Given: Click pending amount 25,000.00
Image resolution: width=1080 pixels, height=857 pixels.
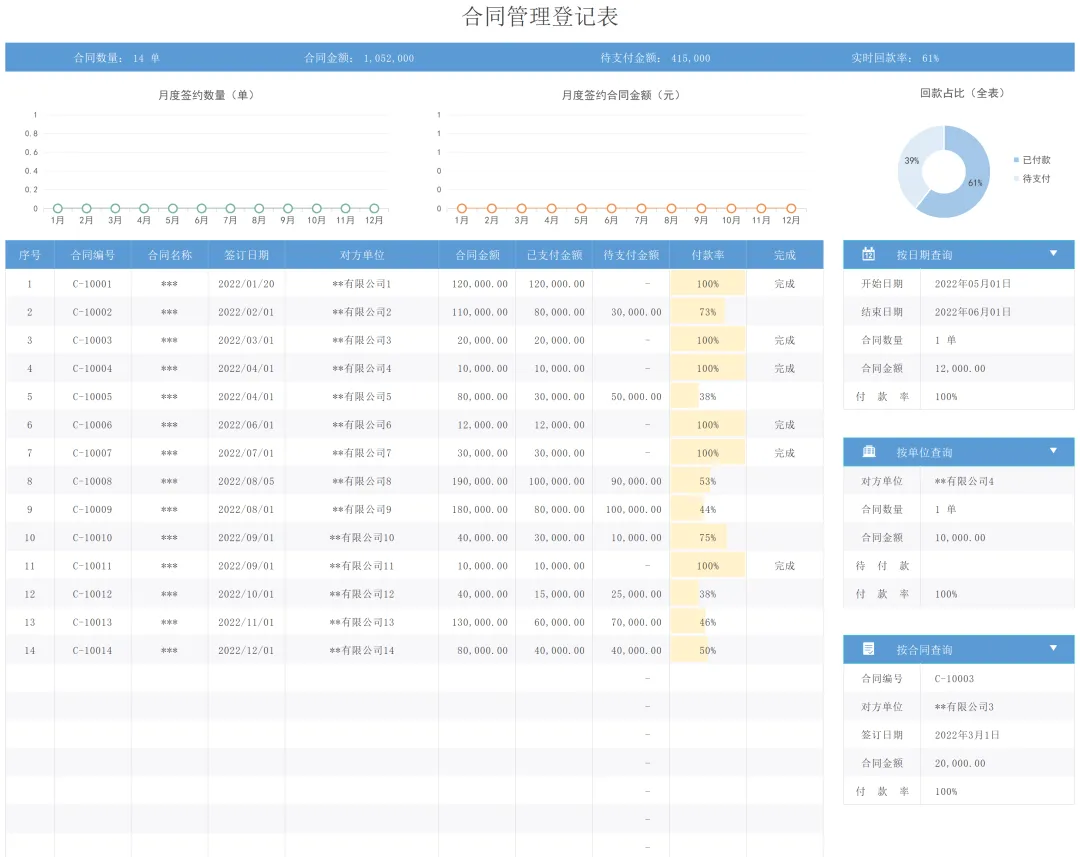Looking at the screenshot, I should click(x=636, y=594).
